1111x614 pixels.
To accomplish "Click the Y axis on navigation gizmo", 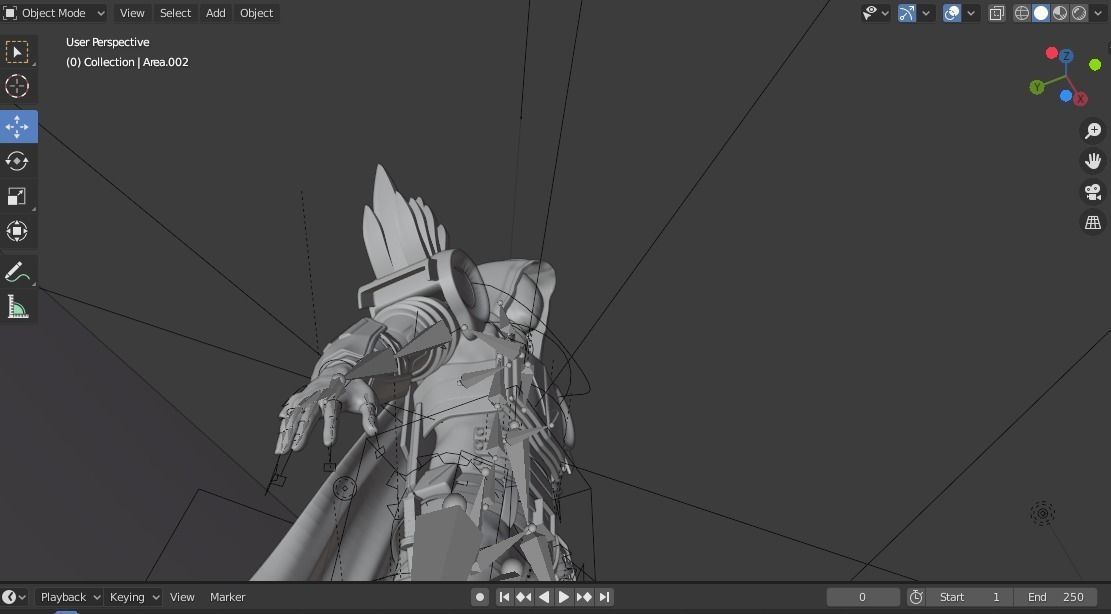I will point(1037,87).
